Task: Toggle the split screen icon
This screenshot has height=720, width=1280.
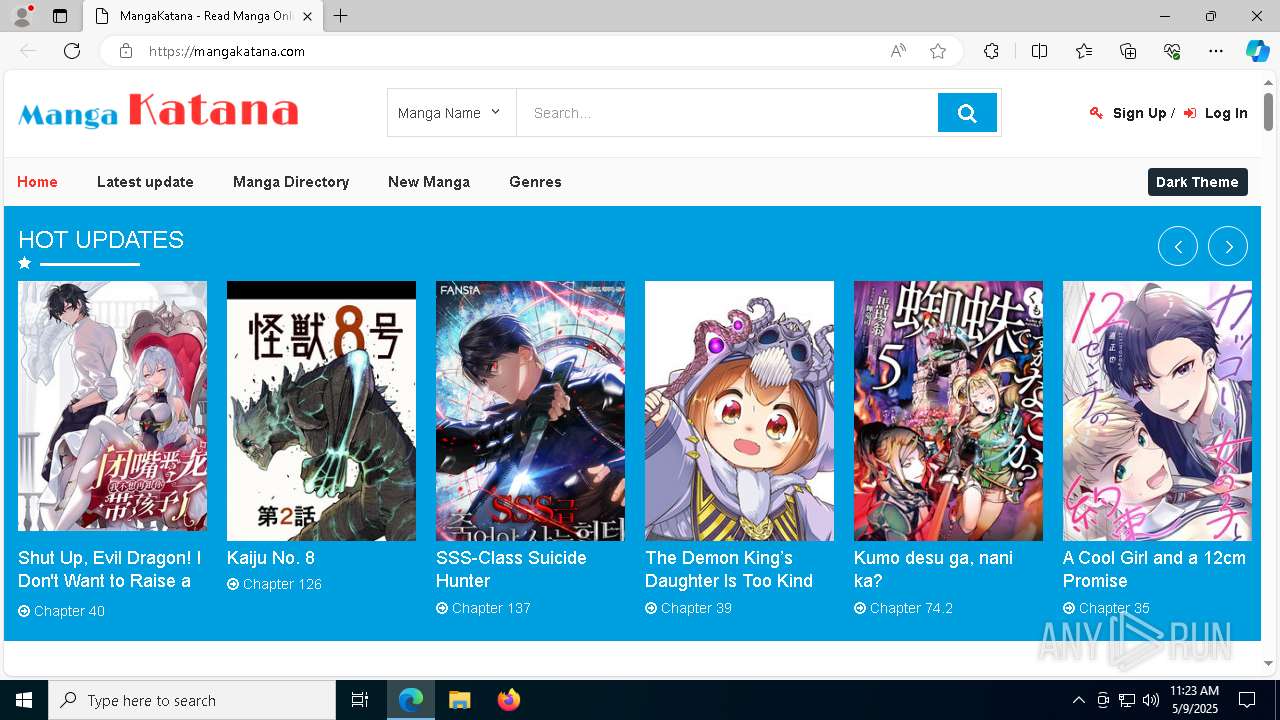Action: pos(1039,51)
